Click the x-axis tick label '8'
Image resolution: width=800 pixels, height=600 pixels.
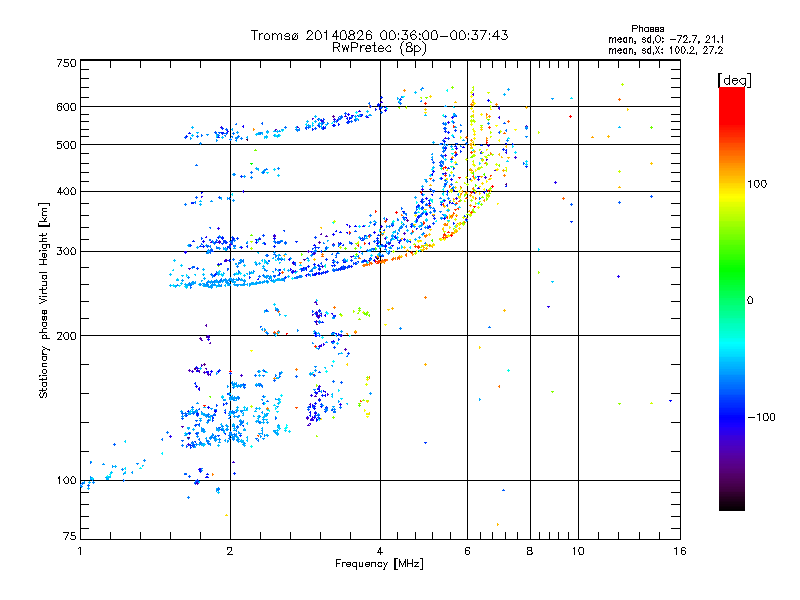tap(530, 551)
